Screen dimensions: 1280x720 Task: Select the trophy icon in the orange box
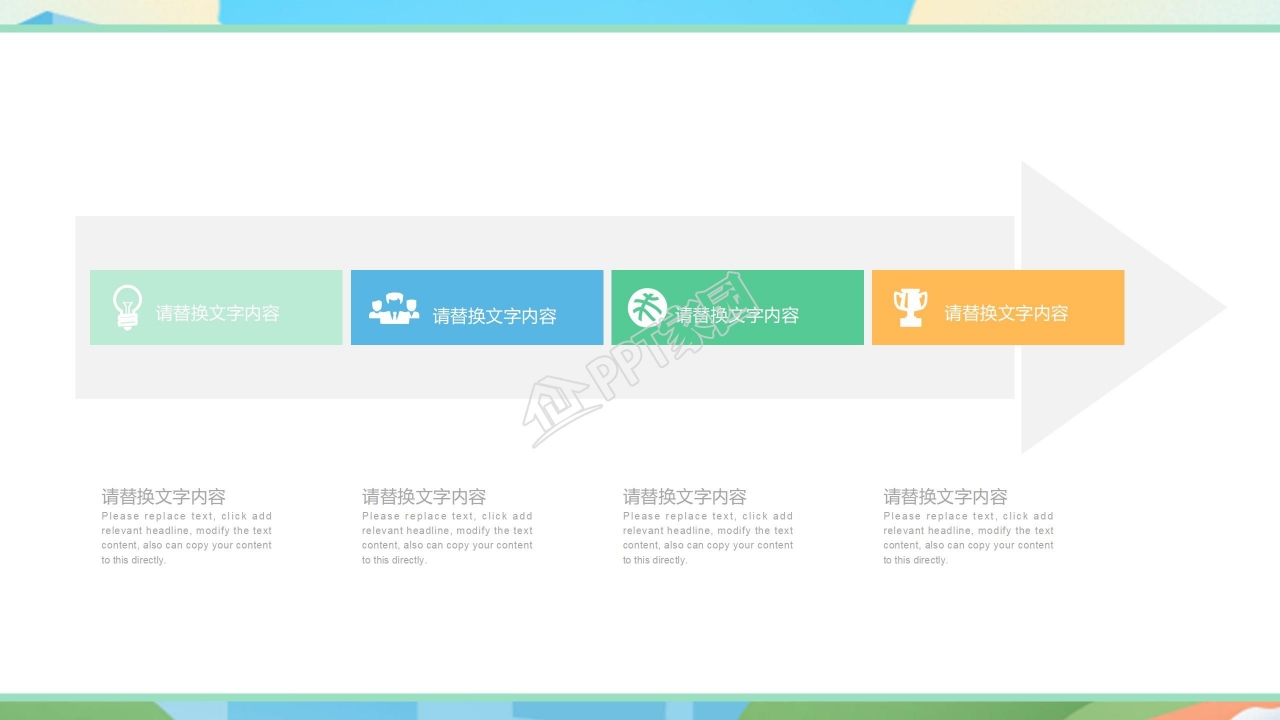910,307
